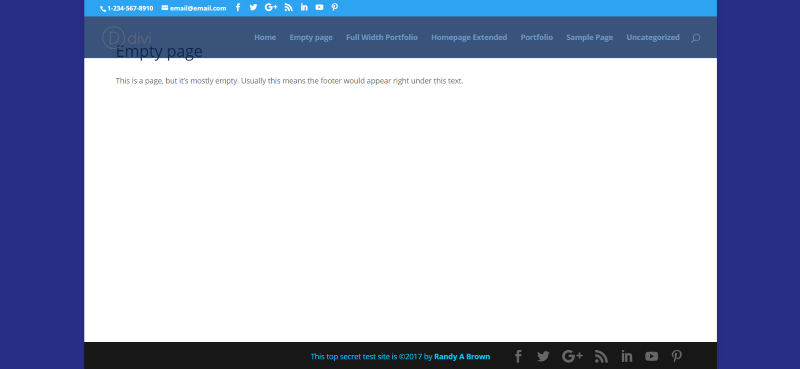Open YouTube icon in top bar
Image resolution: width=800 pixels, height=369 pixels.
tap(319, 7)
